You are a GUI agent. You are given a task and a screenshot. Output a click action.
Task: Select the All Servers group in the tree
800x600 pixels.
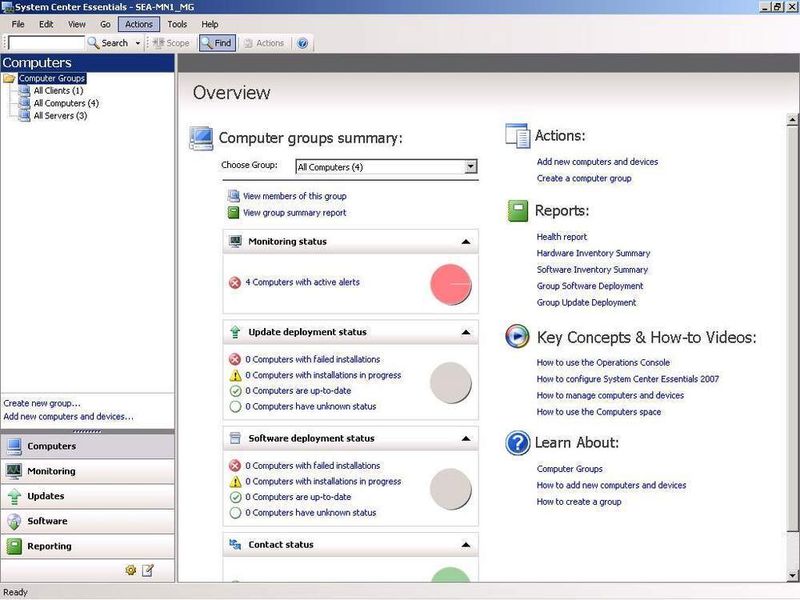60,113
